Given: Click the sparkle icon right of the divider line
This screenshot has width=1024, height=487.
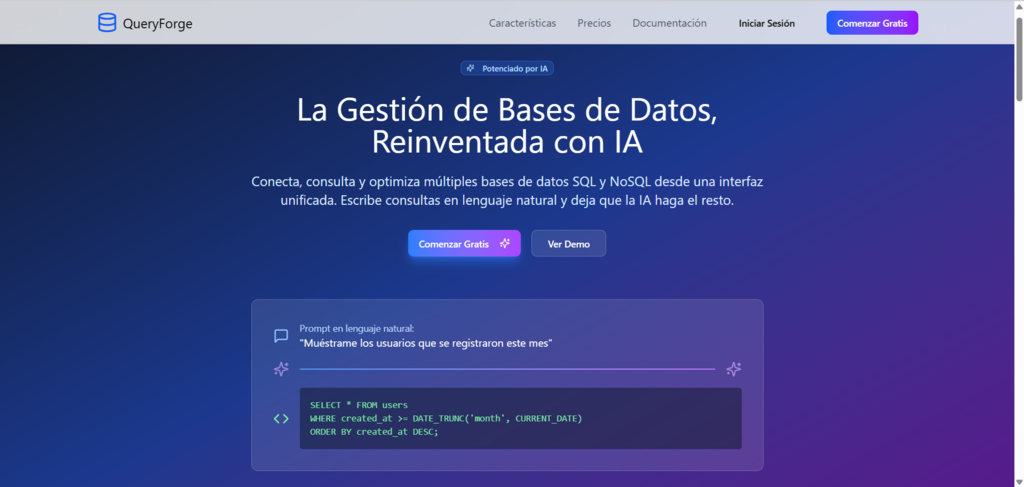Looking at the screenshot, I should click(733, 369).
